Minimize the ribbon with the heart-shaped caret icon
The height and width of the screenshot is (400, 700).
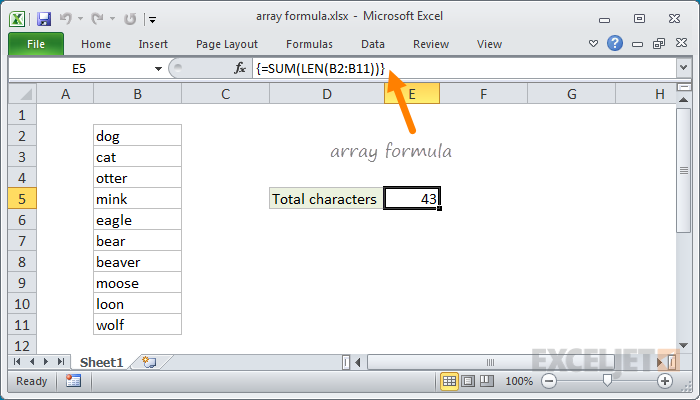pyautogui.click(x=593, y=44)
